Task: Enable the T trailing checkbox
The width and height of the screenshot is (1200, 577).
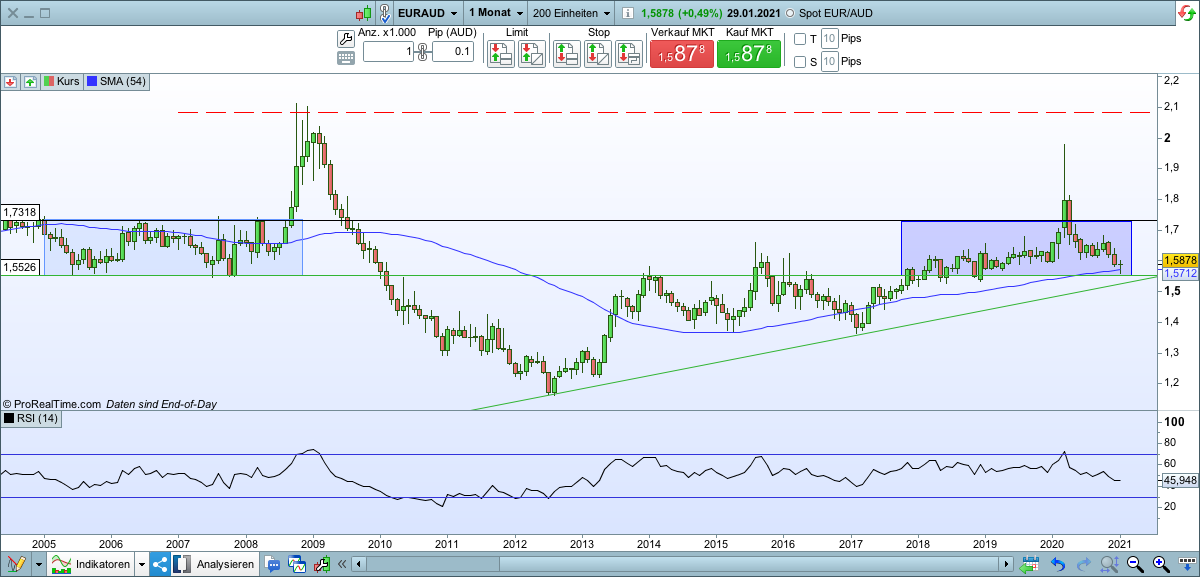Action: coord(798,38)
